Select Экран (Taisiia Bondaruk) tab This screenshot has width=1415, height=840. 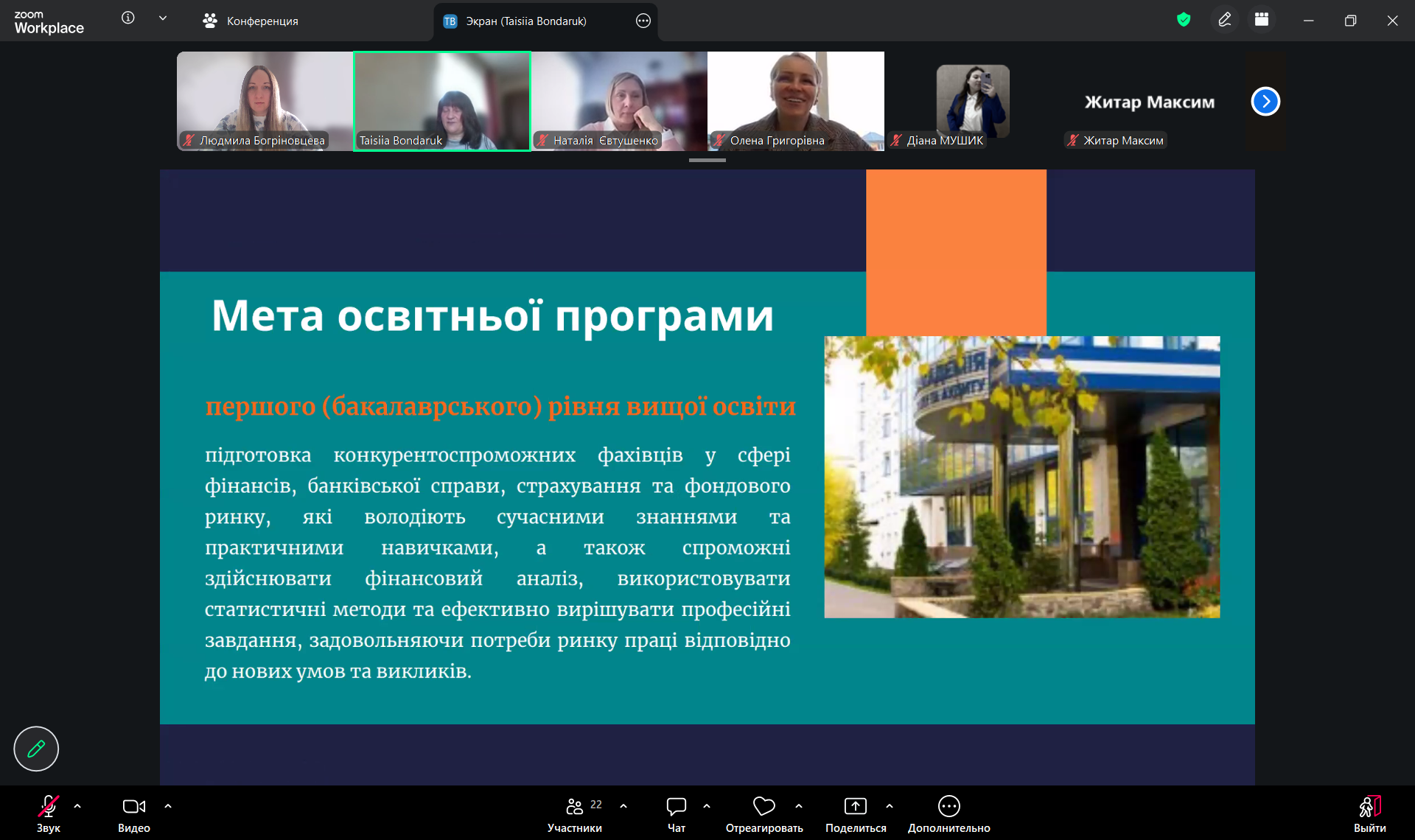[x=525, y=21]
